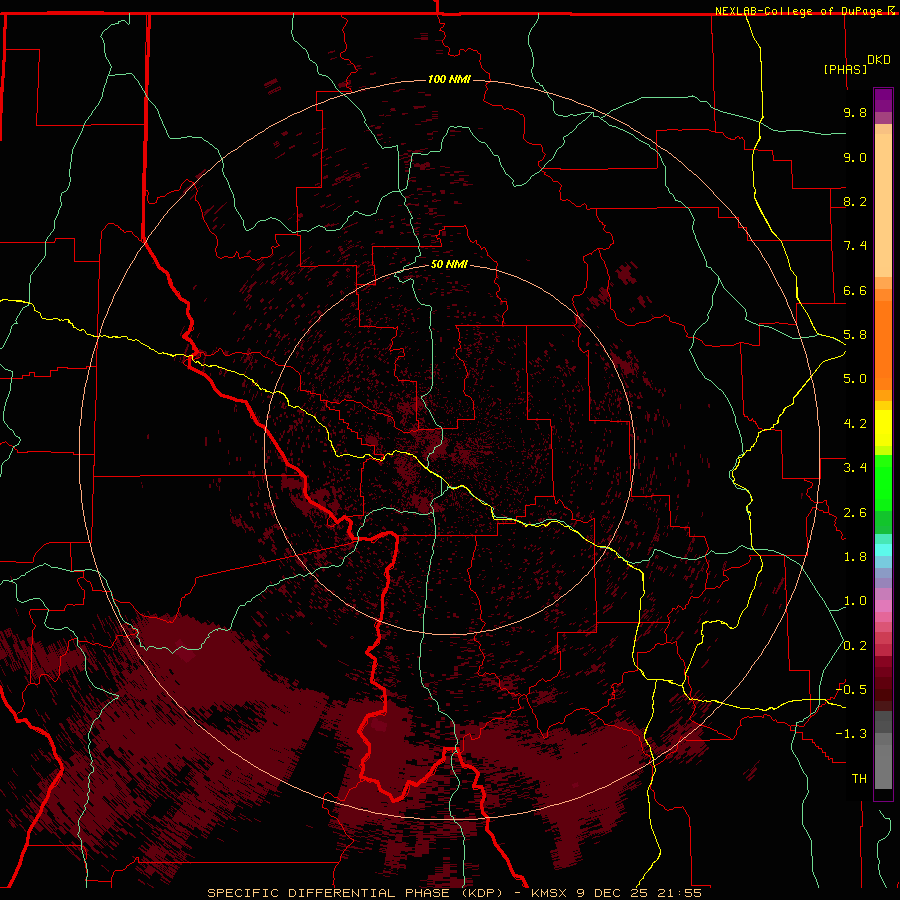Pick the yellow band on the legend

pos(883,428)
